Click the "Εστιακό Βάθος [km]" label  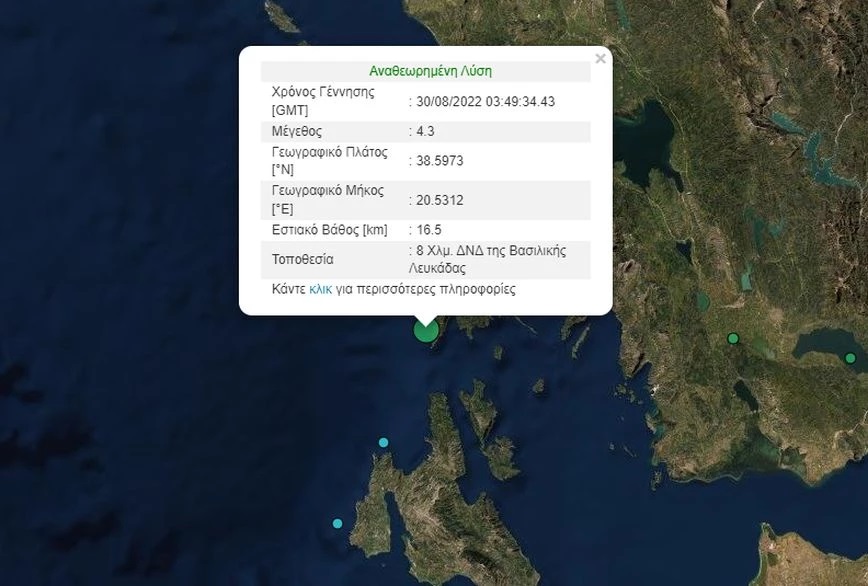[329, 230]
